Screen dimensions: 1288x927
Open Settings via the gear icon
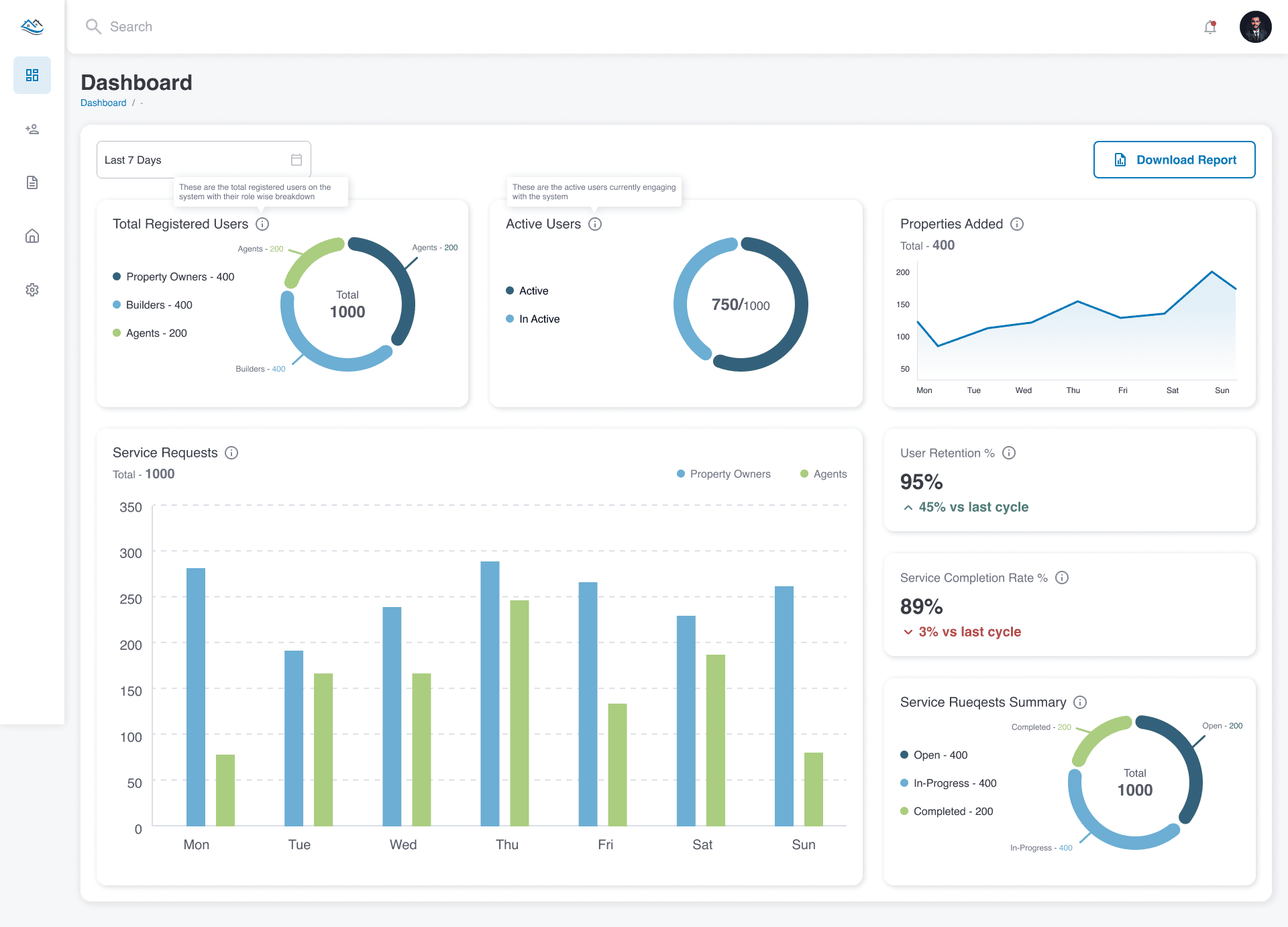(x=32, y=289)
